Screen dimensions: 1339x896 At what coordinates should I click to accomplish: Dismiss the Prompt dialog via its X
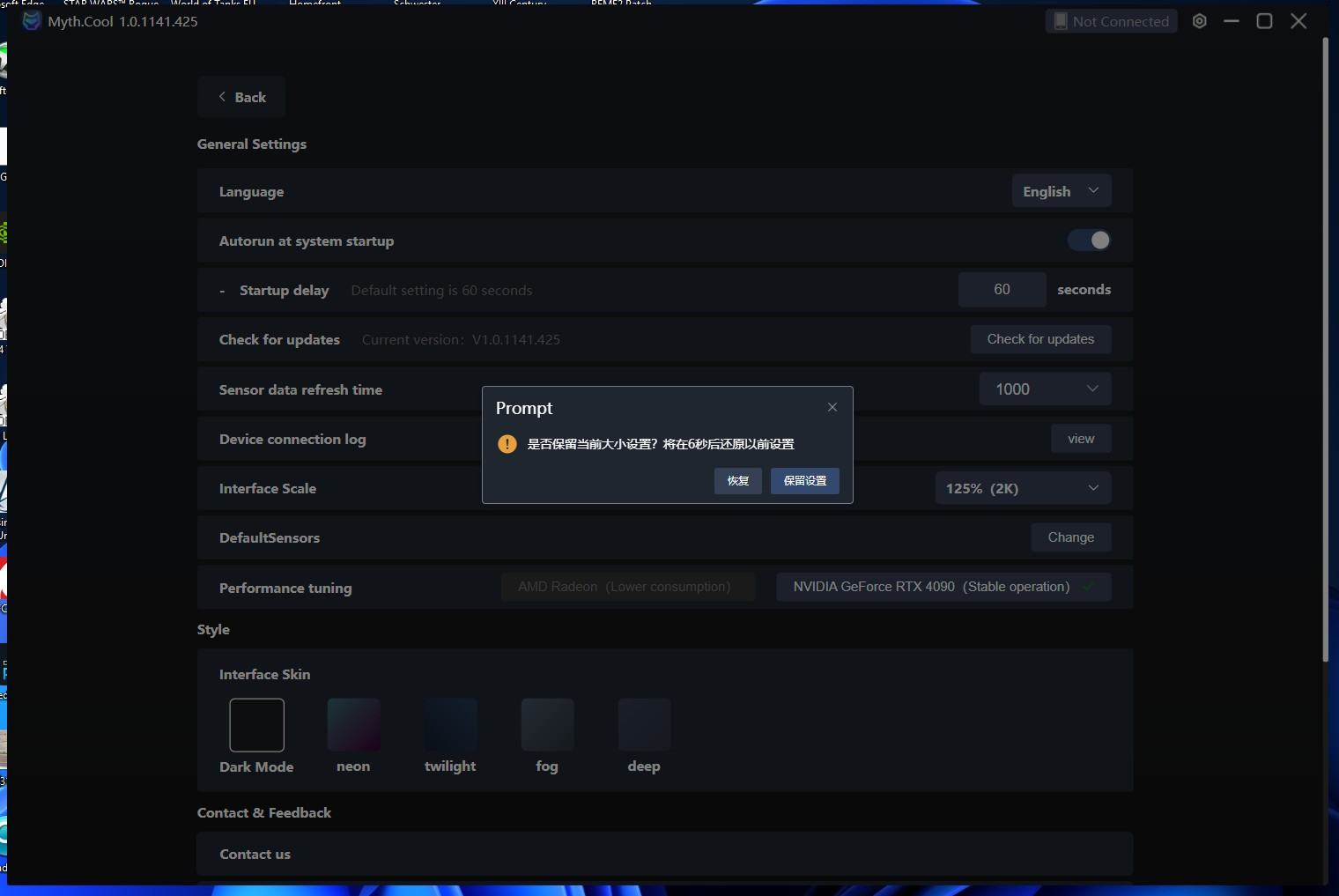pyautogui.click(x=831, y=406)
